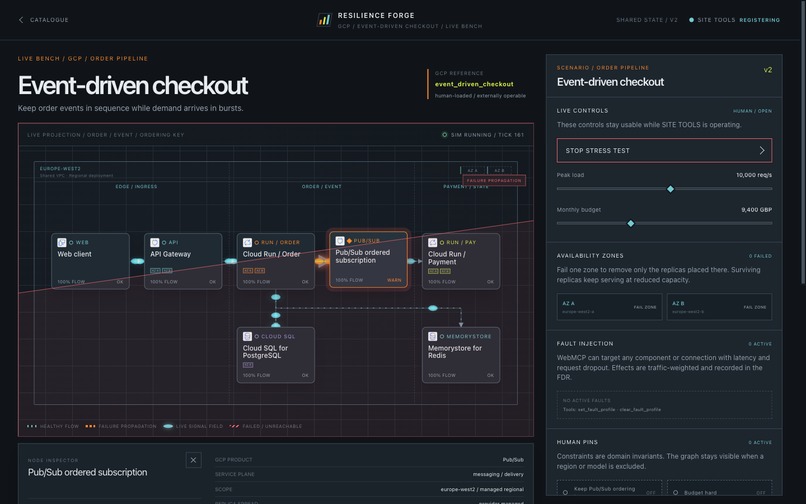Click the FAILURE PROPAGATION badge
806x504 pixels.
point(494,181)
